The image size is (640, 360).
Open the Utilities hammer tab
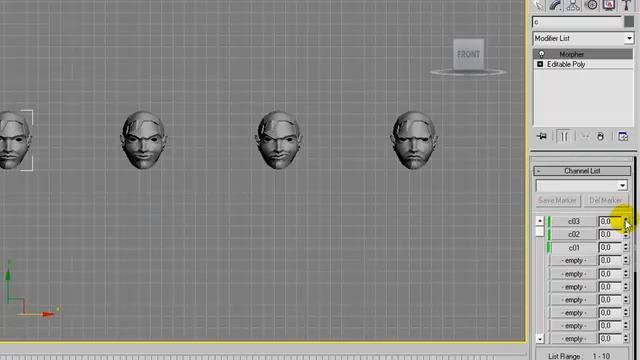(626, 5)
